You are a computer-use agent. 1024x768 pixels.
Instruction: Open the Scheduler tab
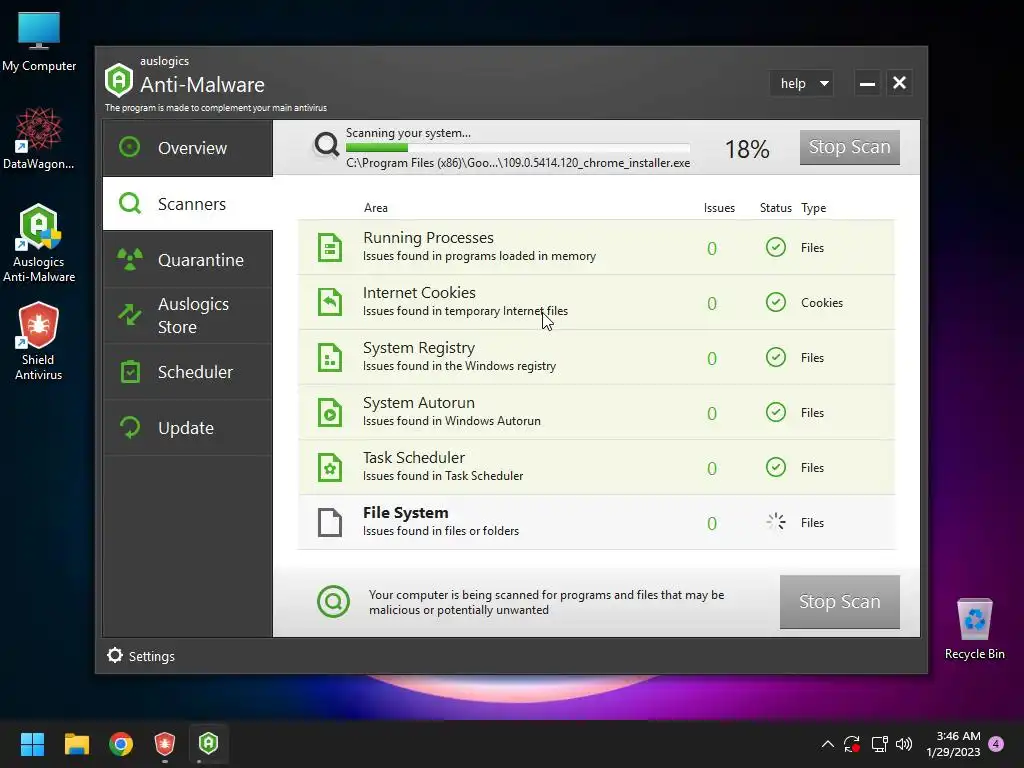(x=187, y=372)
